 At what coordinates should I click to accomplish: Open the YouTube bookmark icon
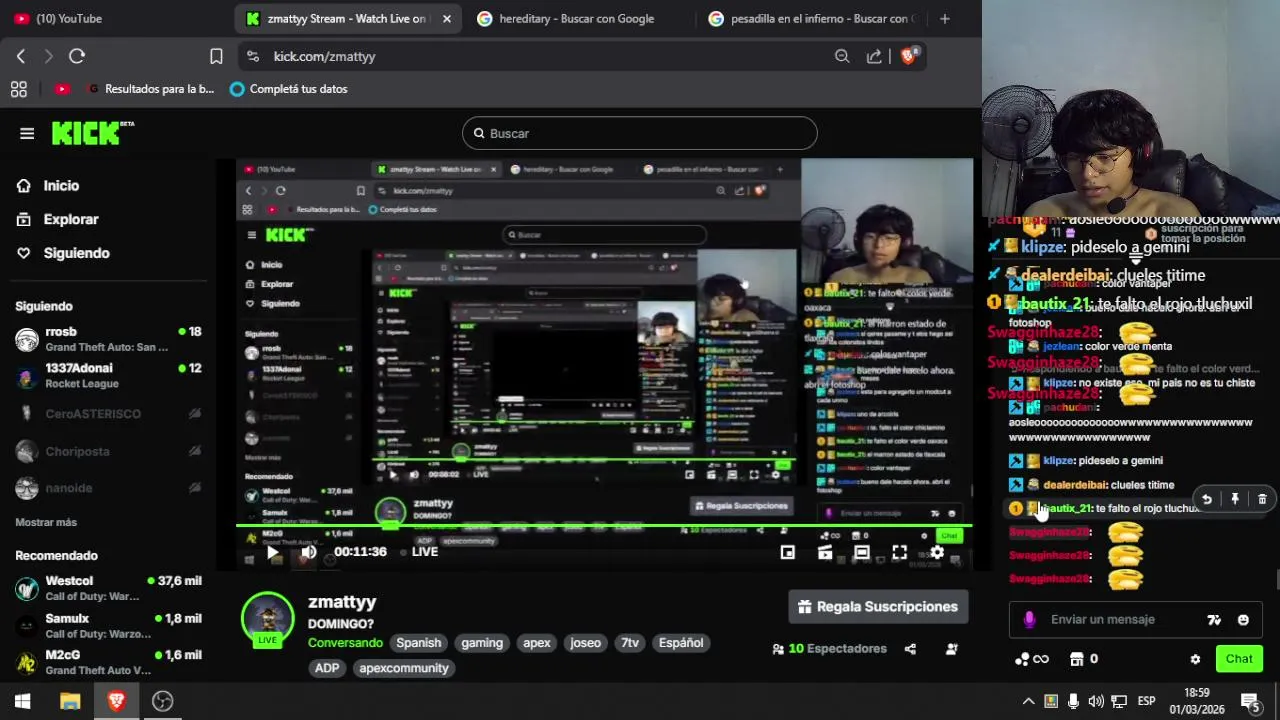click(x=62, y=89)
